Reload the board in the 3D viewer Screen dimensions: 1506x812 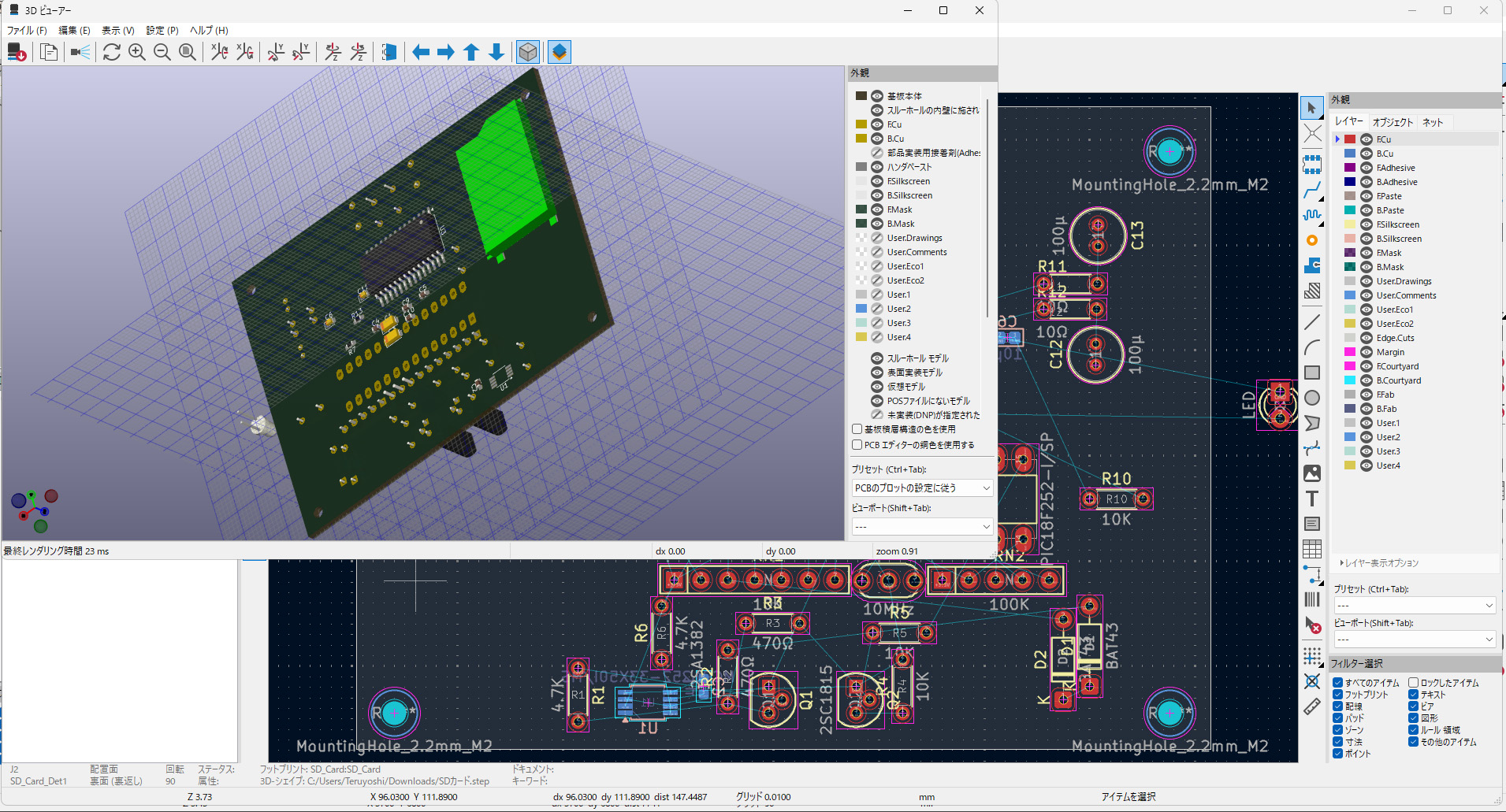tap(17, 52)
